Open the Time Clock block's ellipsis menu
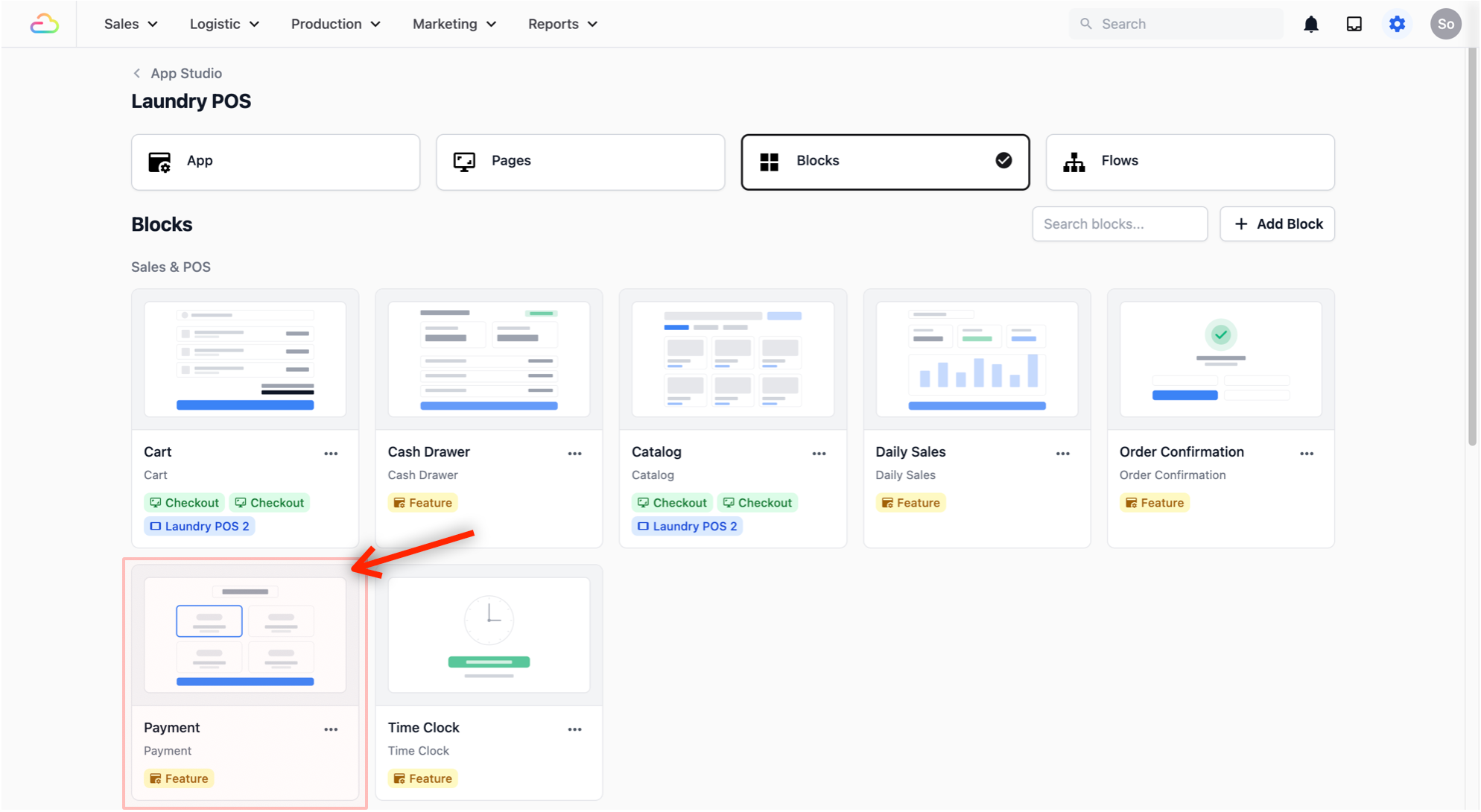Screen dimensions: 1481x812 pyautogui.click(x=574, y=729)
